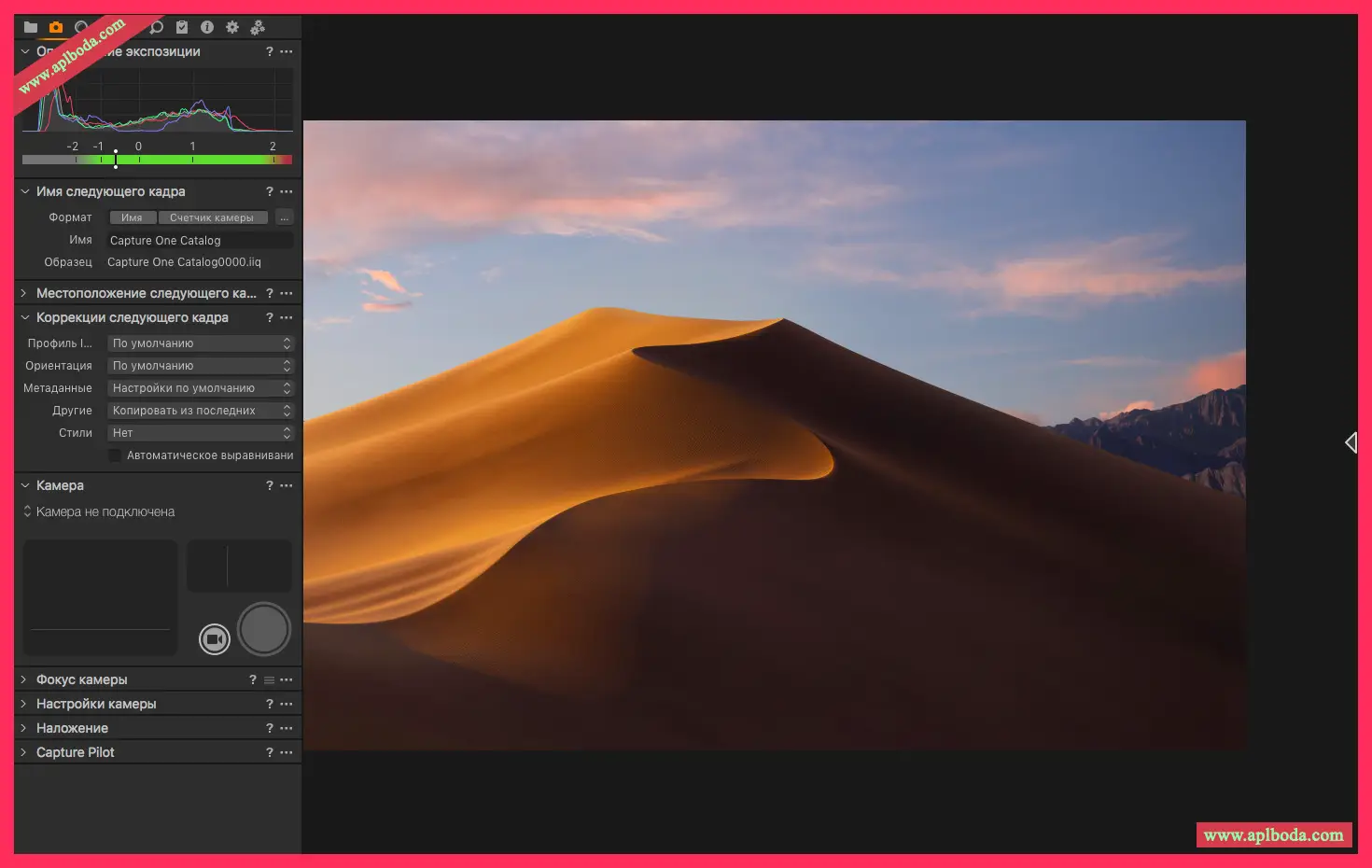Click the Счетчик камеры format token

click(213, 217)
